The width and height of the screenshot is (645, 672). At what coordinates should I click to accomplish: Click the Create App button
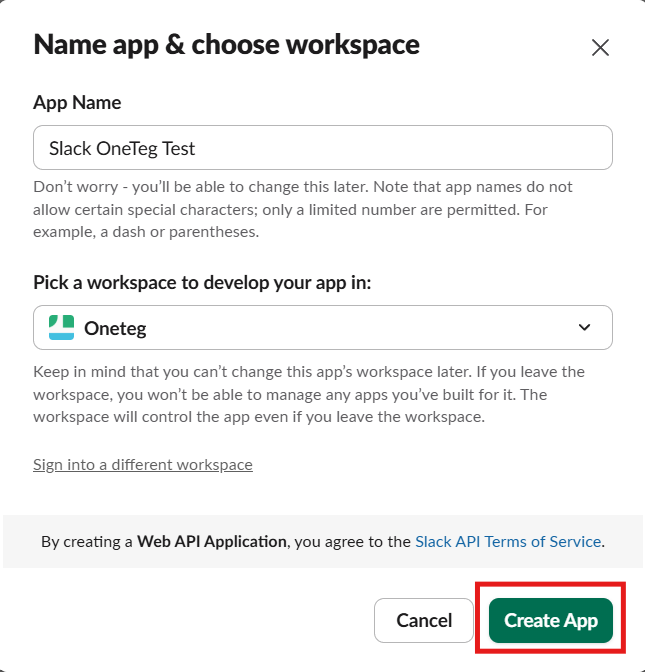551,620
